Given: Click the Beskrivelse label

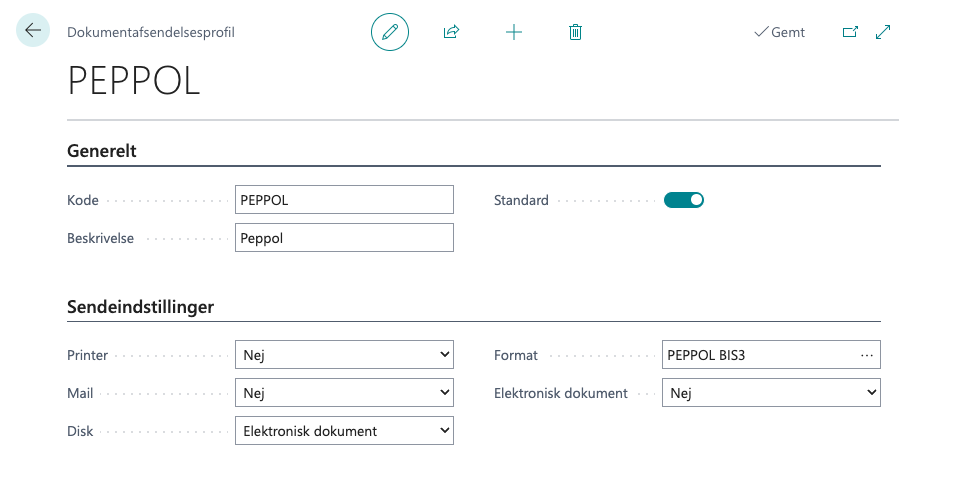Looking at the screenshot, I should 101,239.
